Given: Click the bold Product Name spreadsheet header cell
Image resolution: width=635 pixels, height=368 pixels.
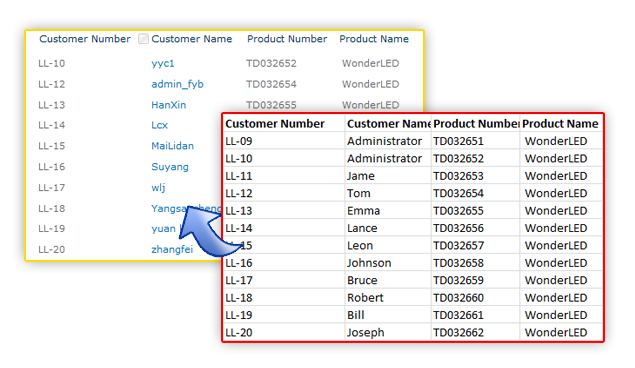Looking at the screenshot, I should pos(561,123).
